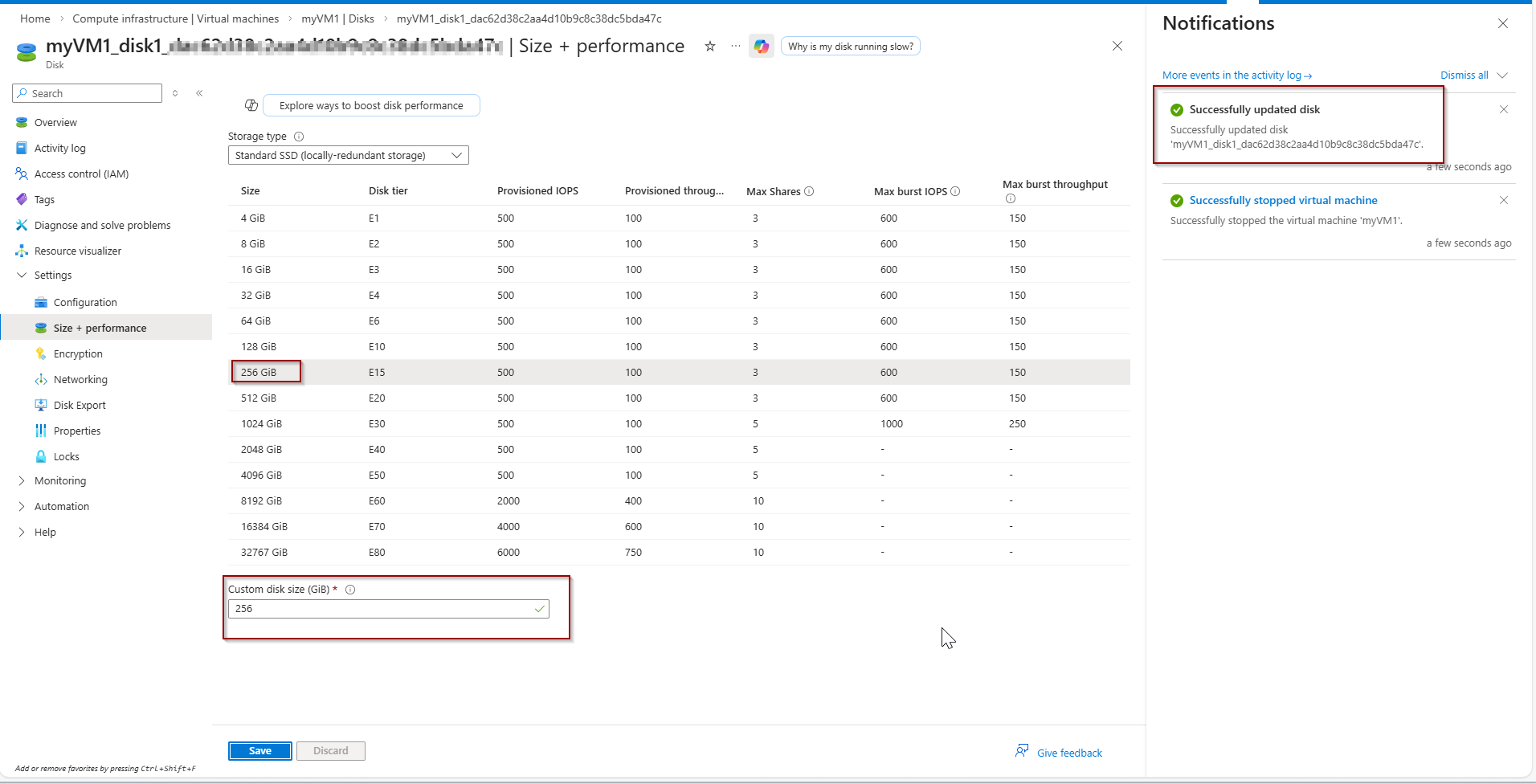The image size is (1536, 784).
Task: Click the Give feedback link
Action: pos(1069,753)
